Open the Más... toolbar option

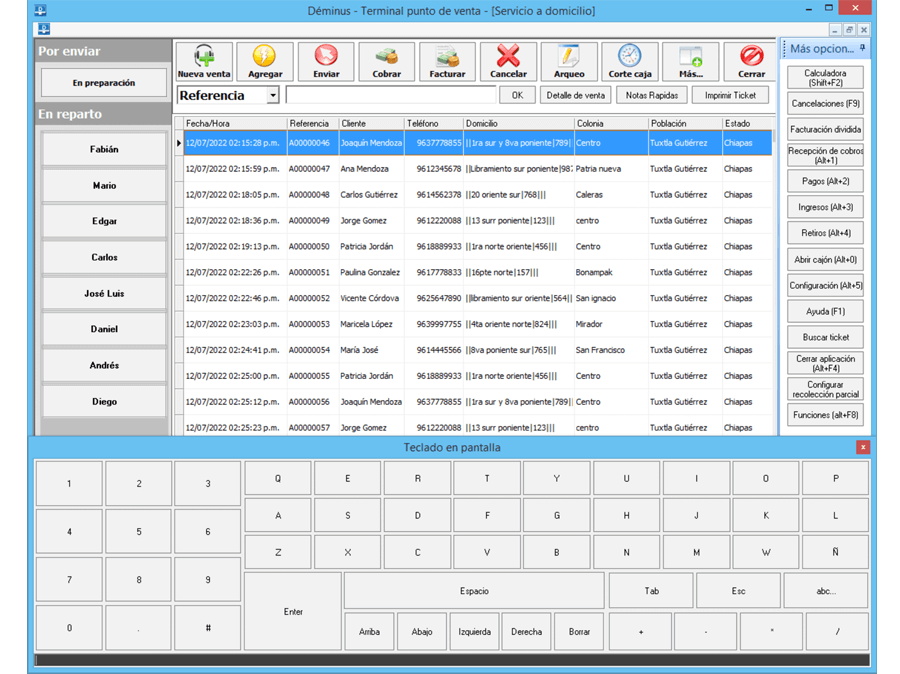click(x=690, y=60)
